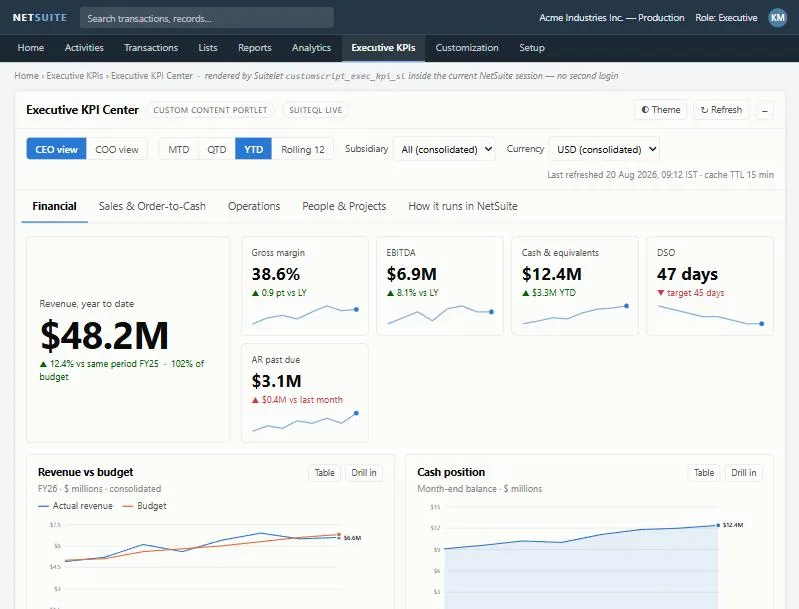Click the DSO KPI card
799x609 pixels.
[710, 286]
